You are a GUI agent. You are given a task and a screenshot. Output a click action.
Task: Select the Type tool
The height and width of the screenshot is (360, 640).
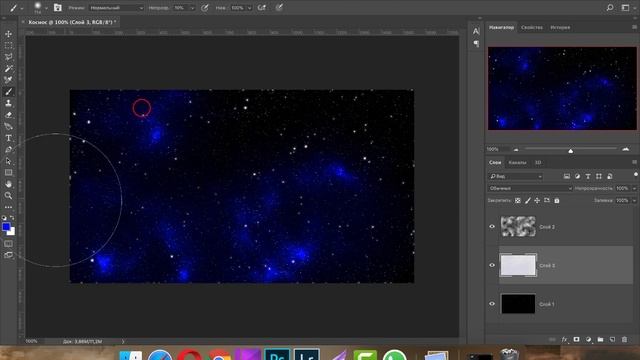click(8, 138)
